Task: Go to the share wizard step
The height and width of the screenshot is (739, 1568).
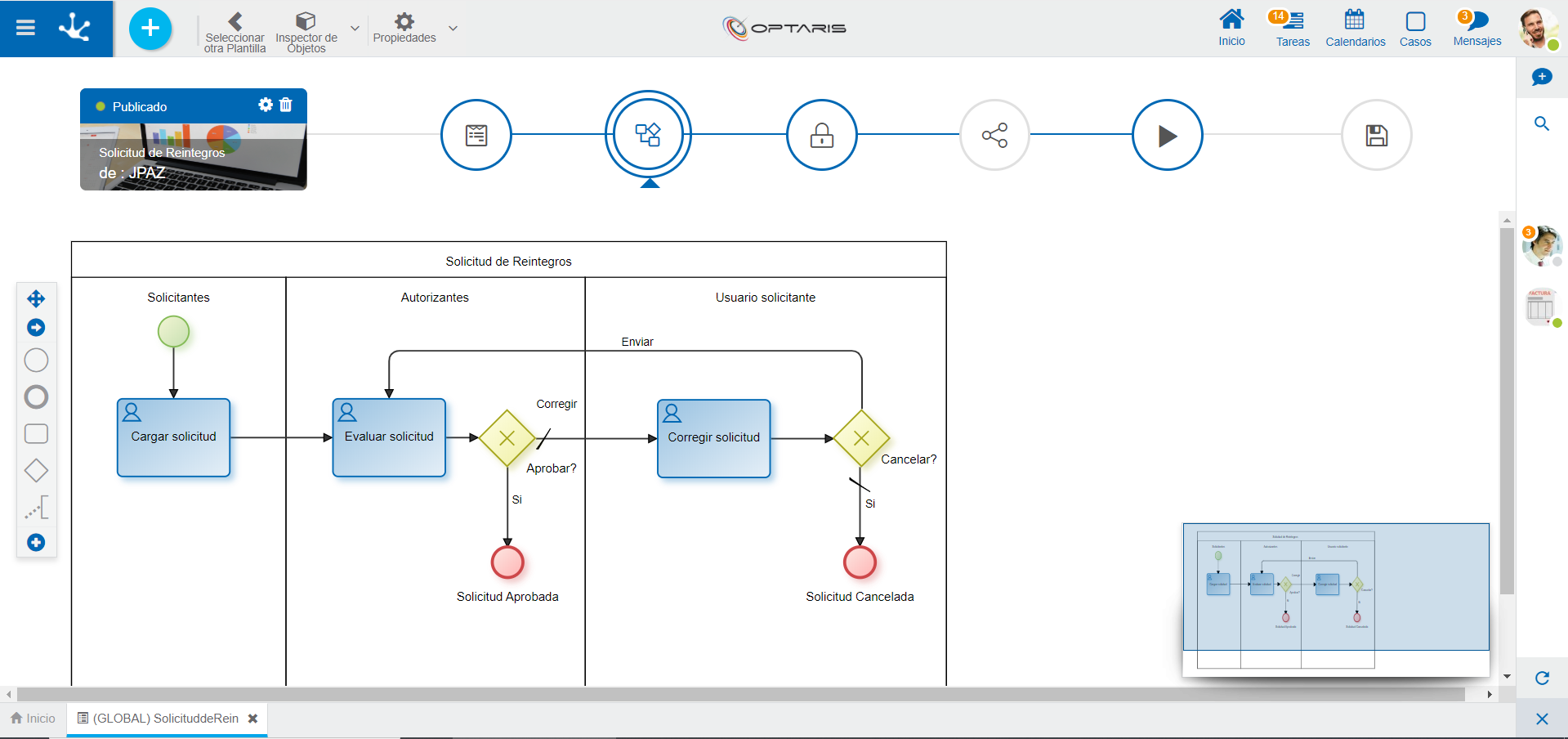Action: (x=994, y=135)
